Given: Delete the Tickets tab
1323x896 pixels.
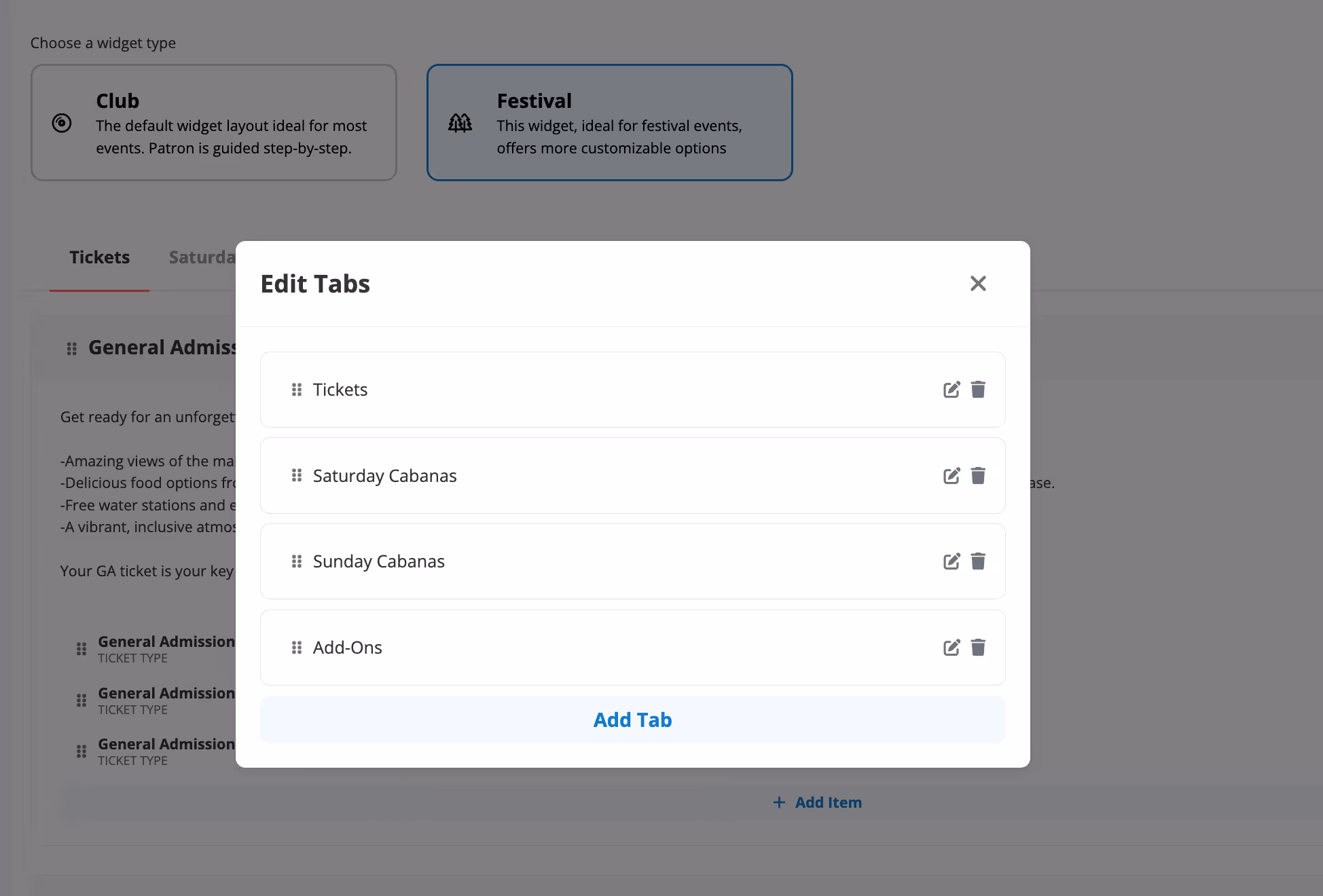Looking at the screenshot, I should pos(978,390).
